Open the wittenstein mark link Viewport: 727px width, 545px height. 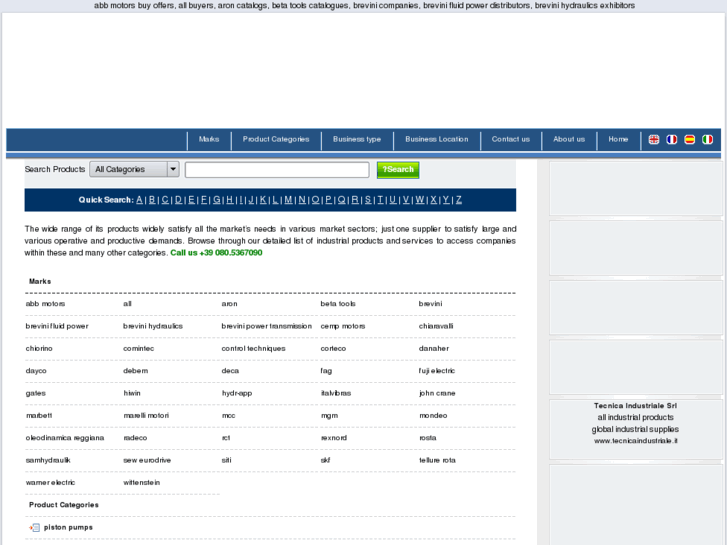[142, 482]
